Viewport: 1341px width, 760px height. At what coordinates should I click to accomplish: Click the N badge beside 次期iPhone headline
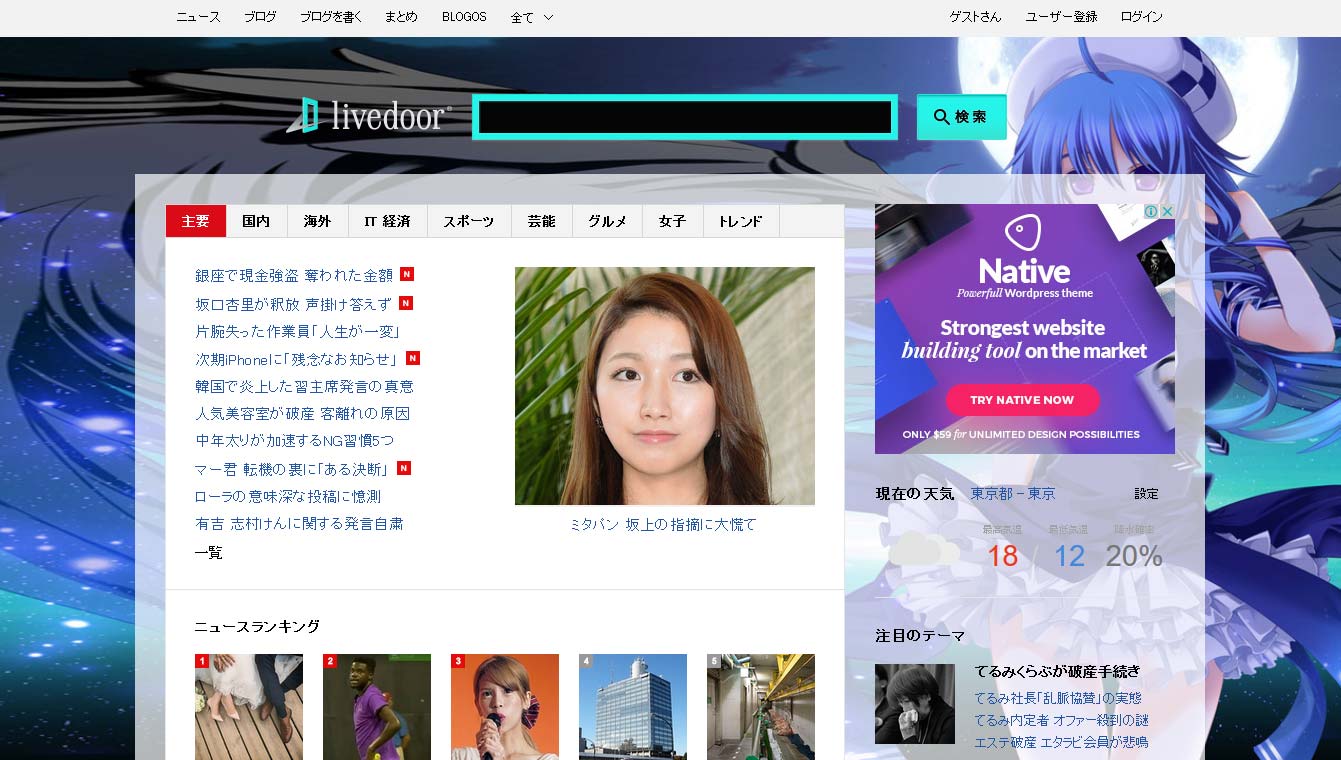[x=413, y=358]
